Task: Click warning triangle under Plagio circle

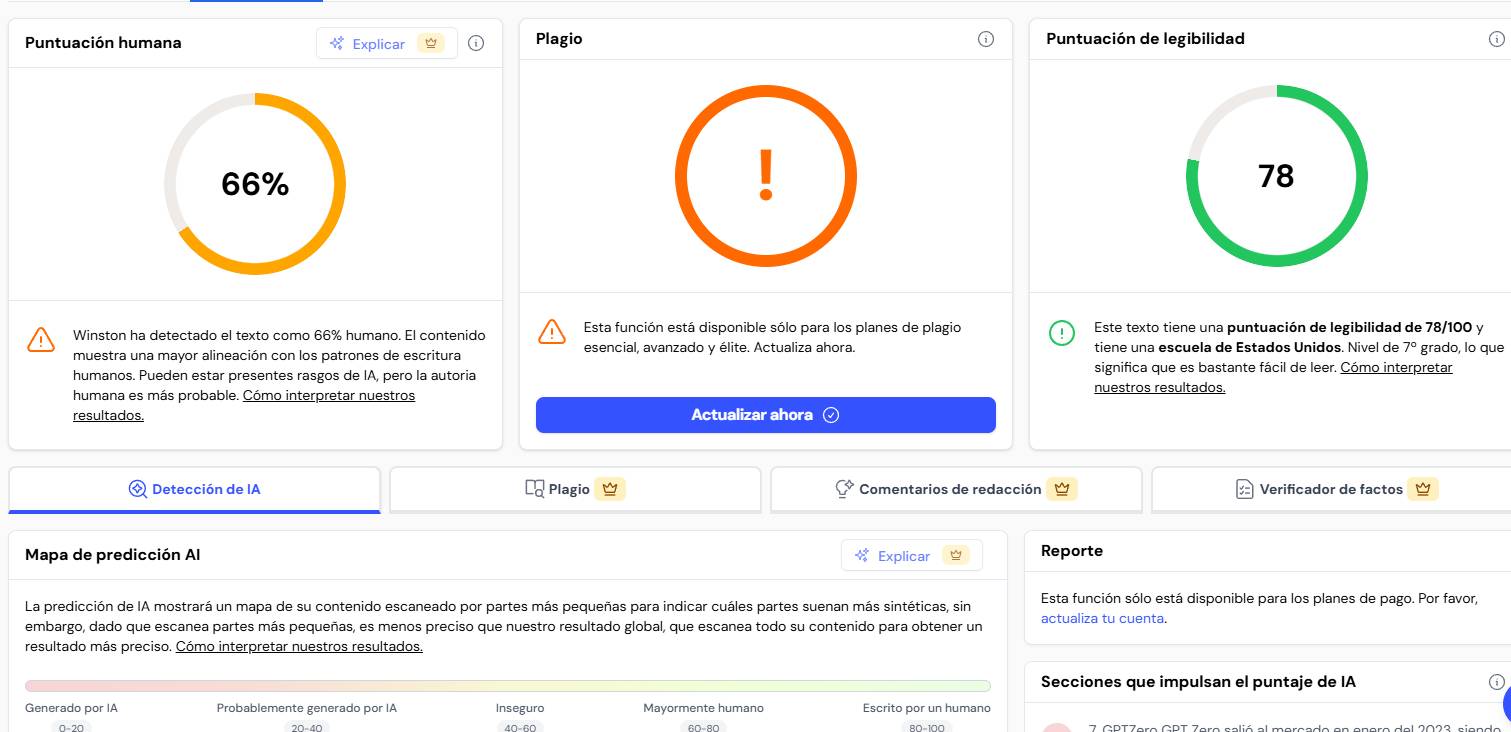Action: [552, 330]
